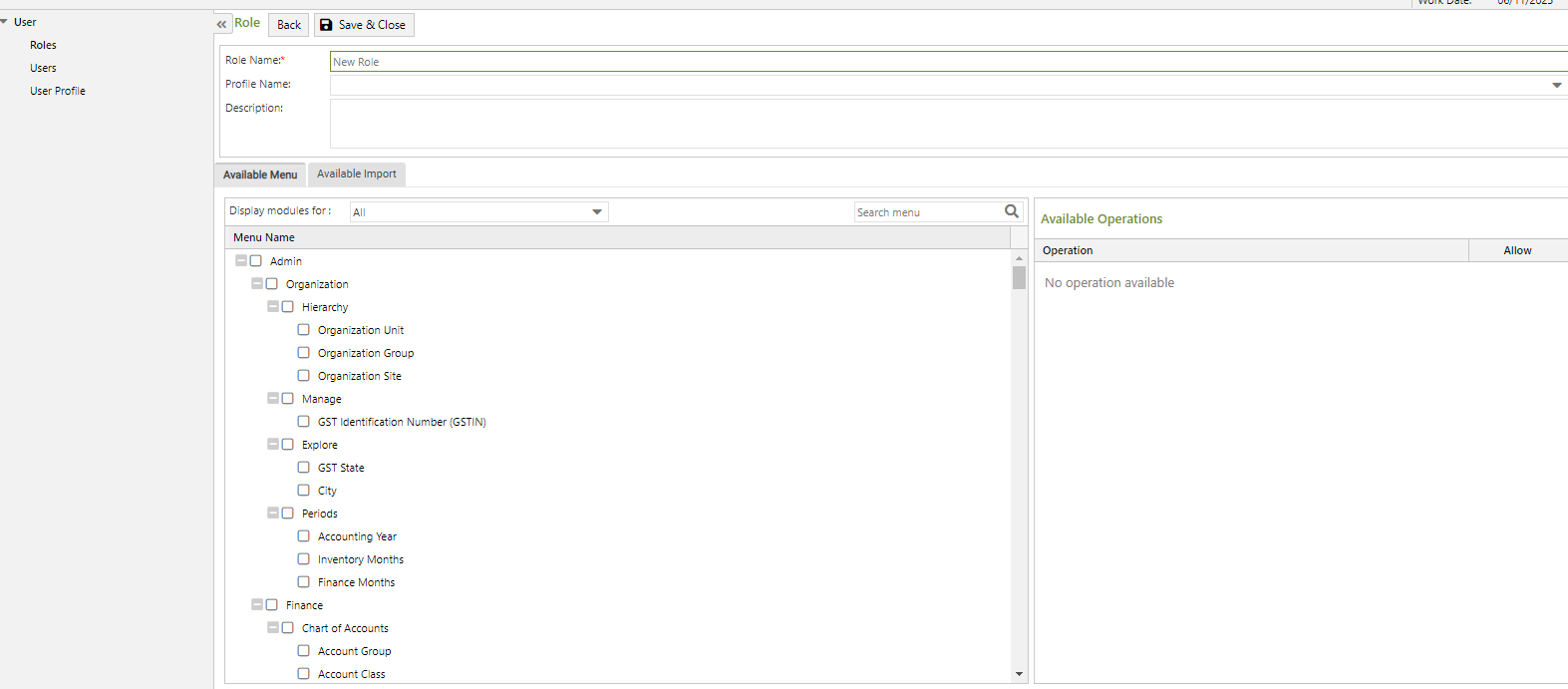1568x689 pixels.
Task: Check the Organization Unit checkbox
Action: point(304,330)
